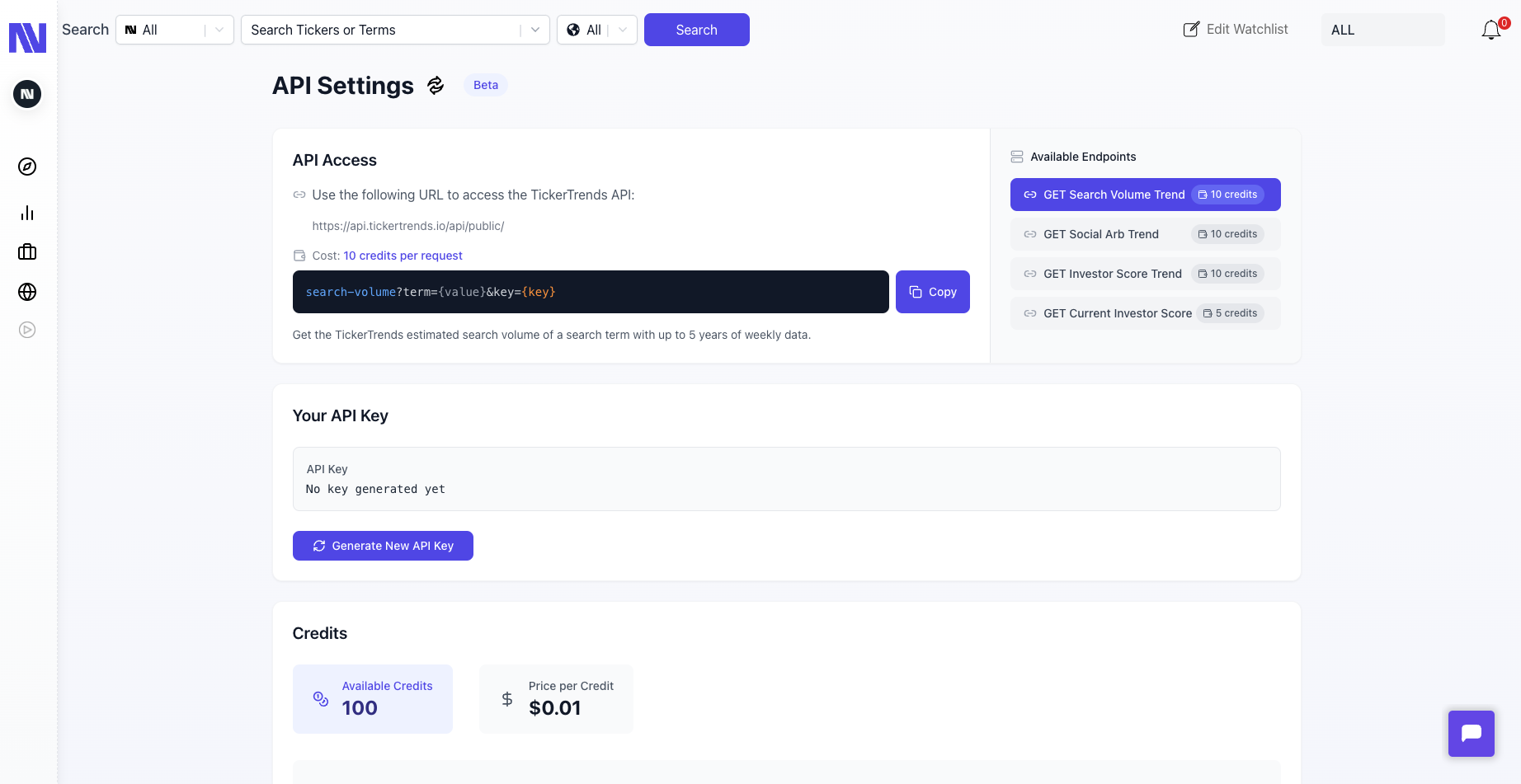Image resolution: width=1521 pixels, height=784 pixels.
Task: Select the play circle icon in sidebar
Action: (26, 329)
